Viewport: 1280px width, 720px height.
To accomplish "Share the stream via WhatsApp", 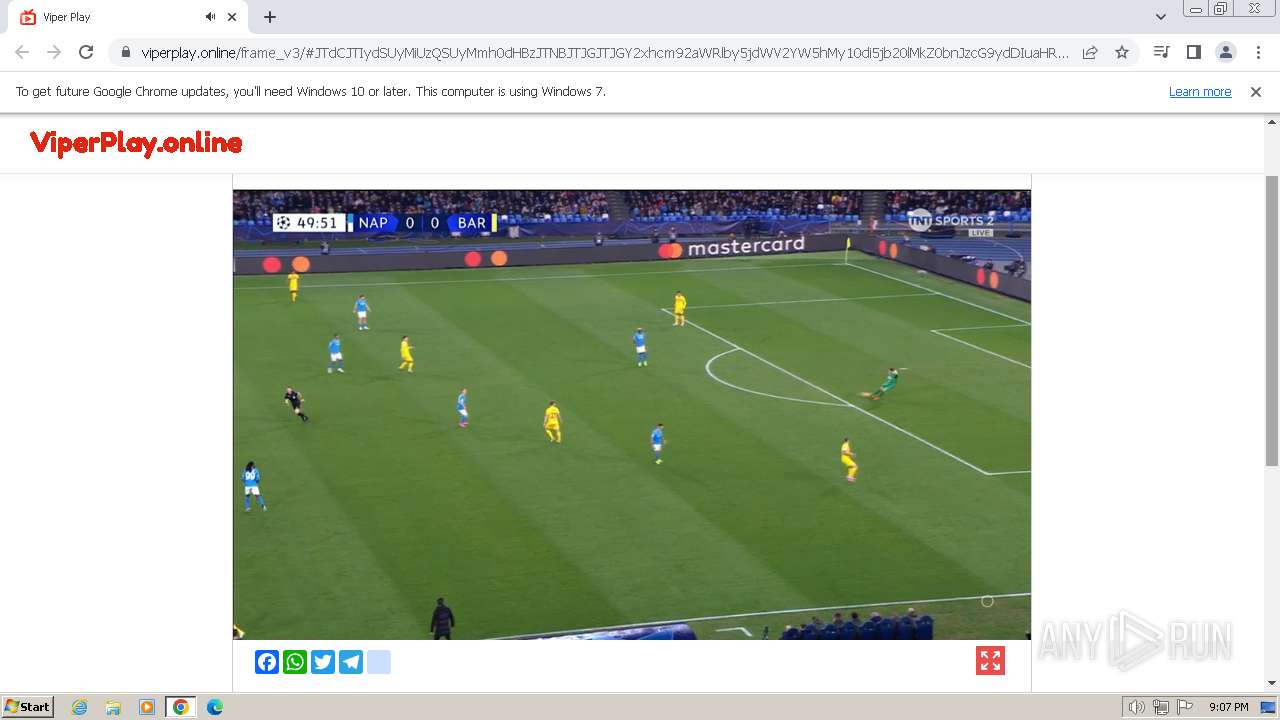I will (295, 662).
